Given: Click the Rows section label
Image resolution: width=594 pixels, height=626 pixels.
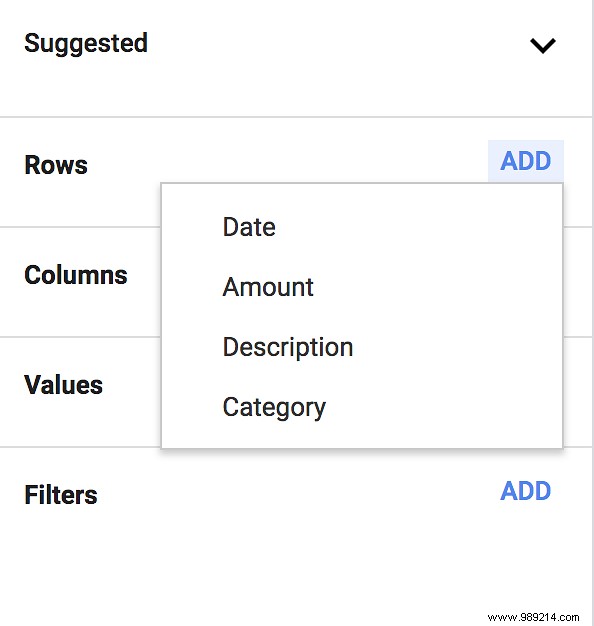Looking at the screenshot, I should click(56, 165).
